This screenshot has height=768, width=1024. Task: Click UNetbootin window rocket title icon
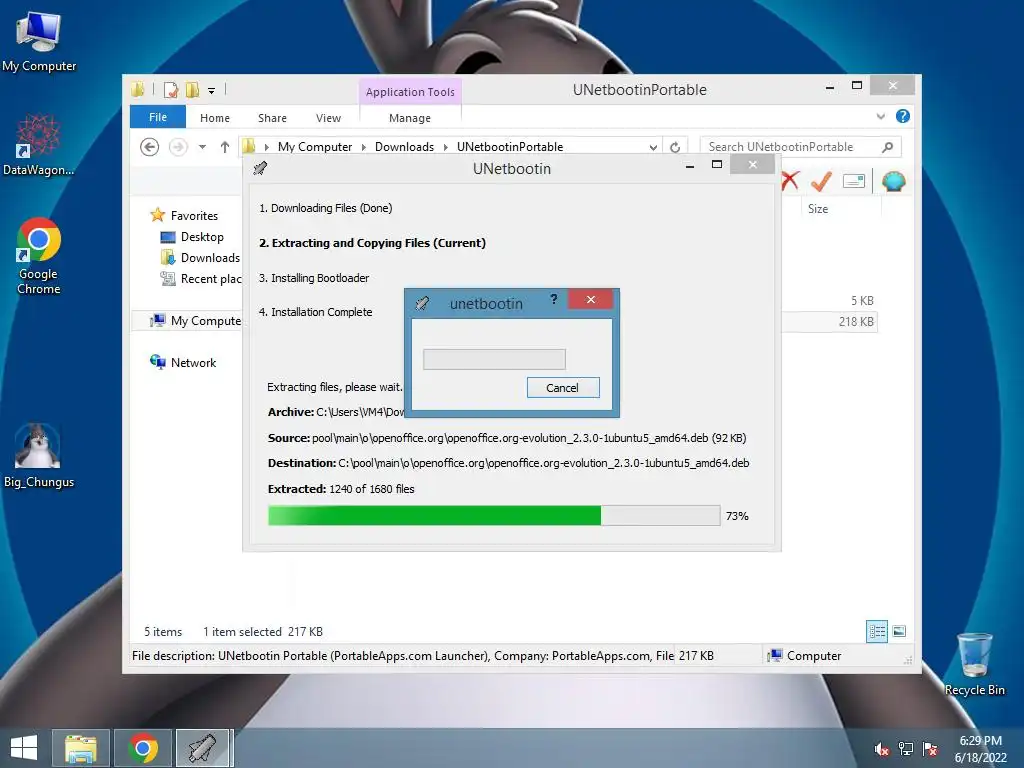[x=260, y=168]
